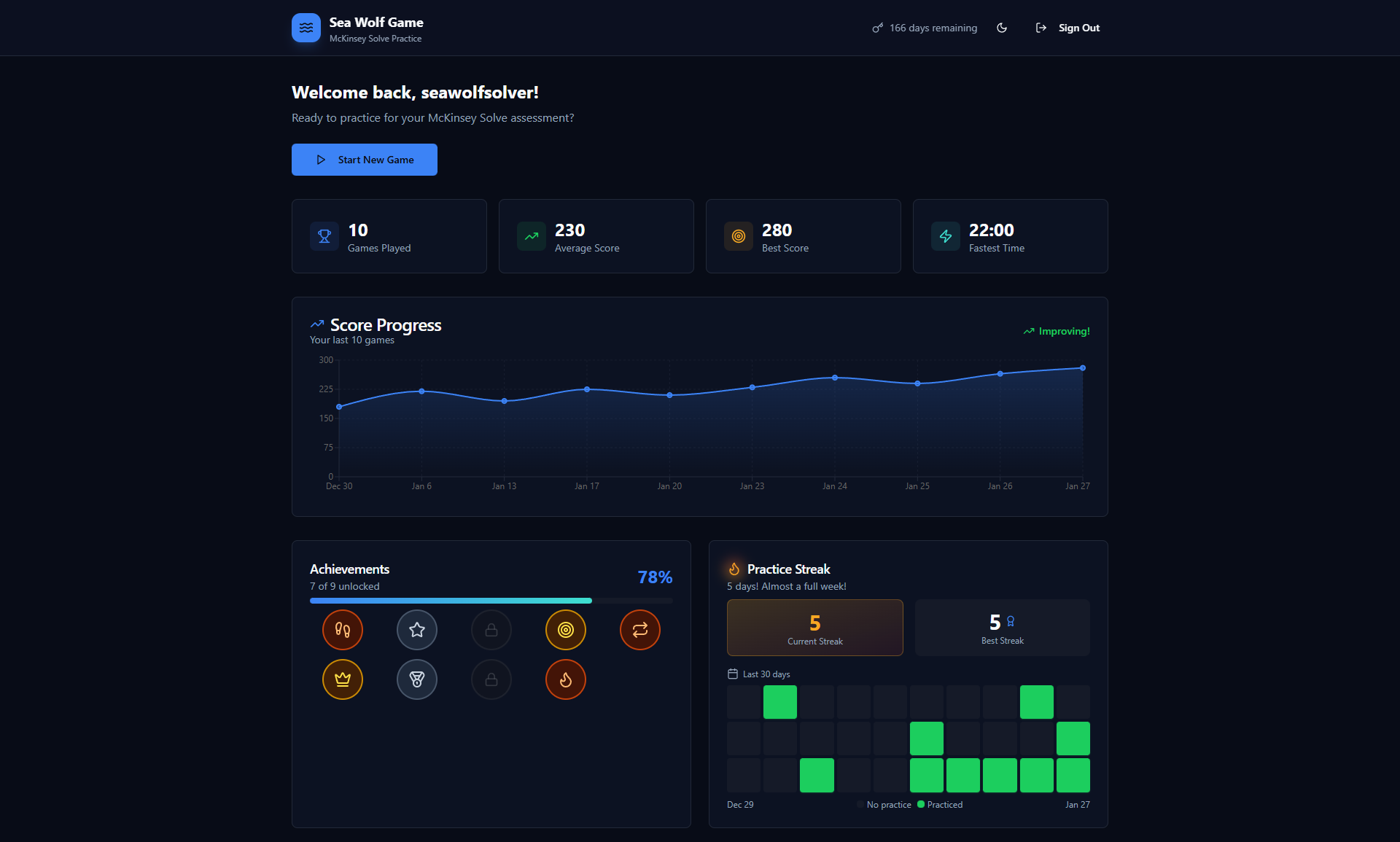The width and height of the screenshot is (1400, 842).
Task: Select the footsteps achievement badge
Action: [343, 630]
